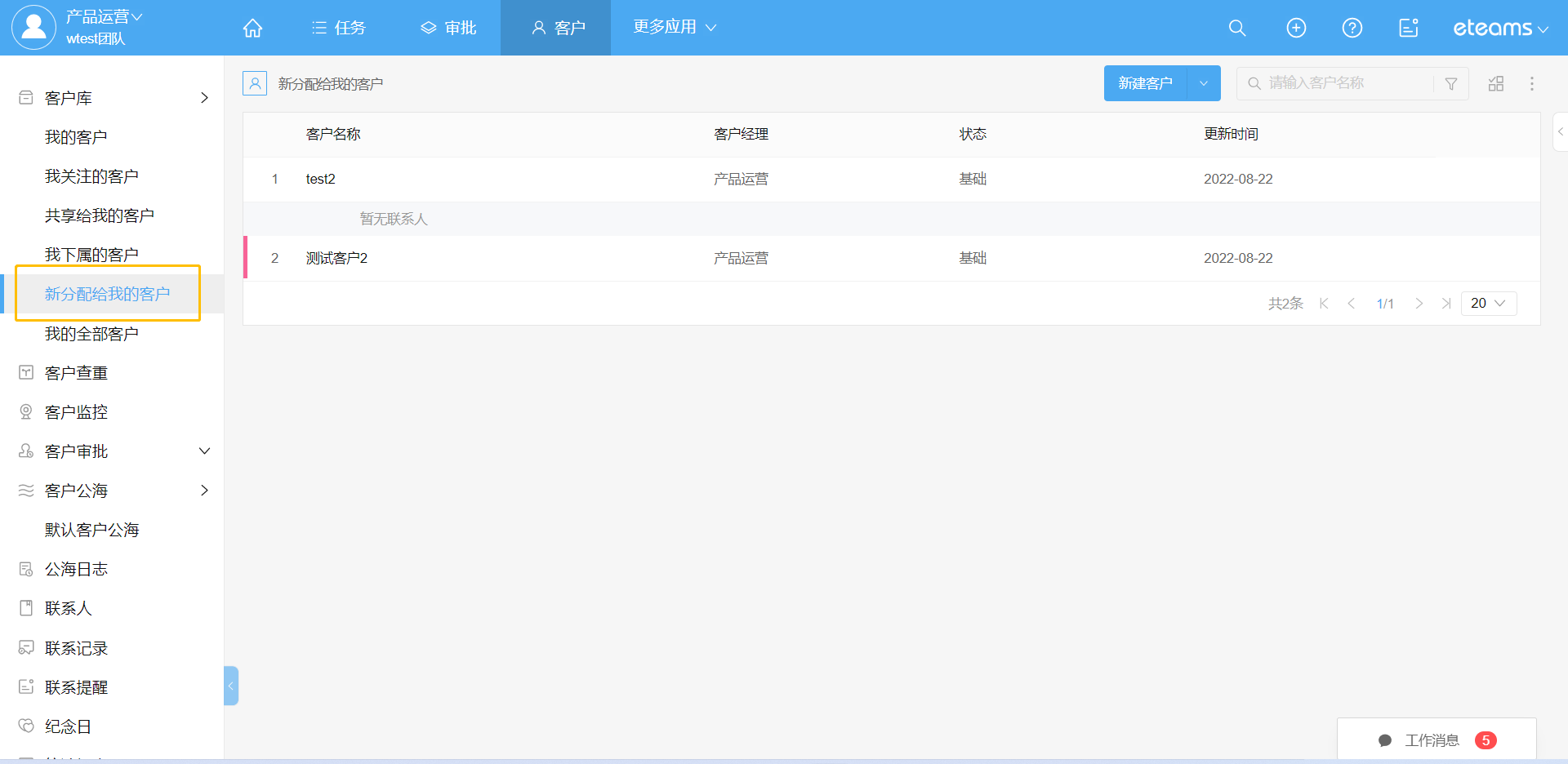Screen dimensions: 1568x764
Task: Collapse the left sidebar panel handle
Action: click(231, 686)
